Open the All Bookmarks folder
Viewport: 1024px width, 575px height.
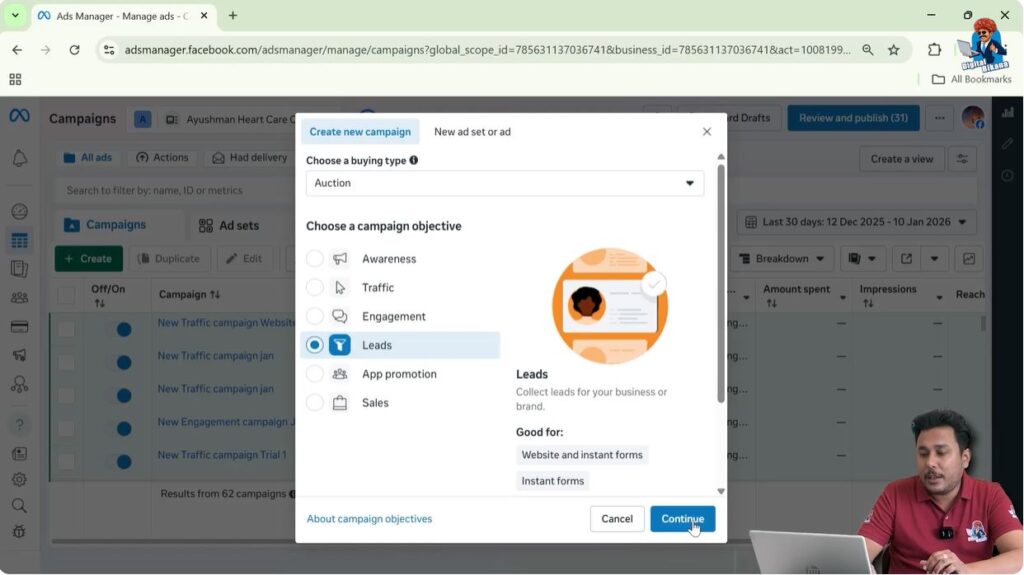coord(972,79)
